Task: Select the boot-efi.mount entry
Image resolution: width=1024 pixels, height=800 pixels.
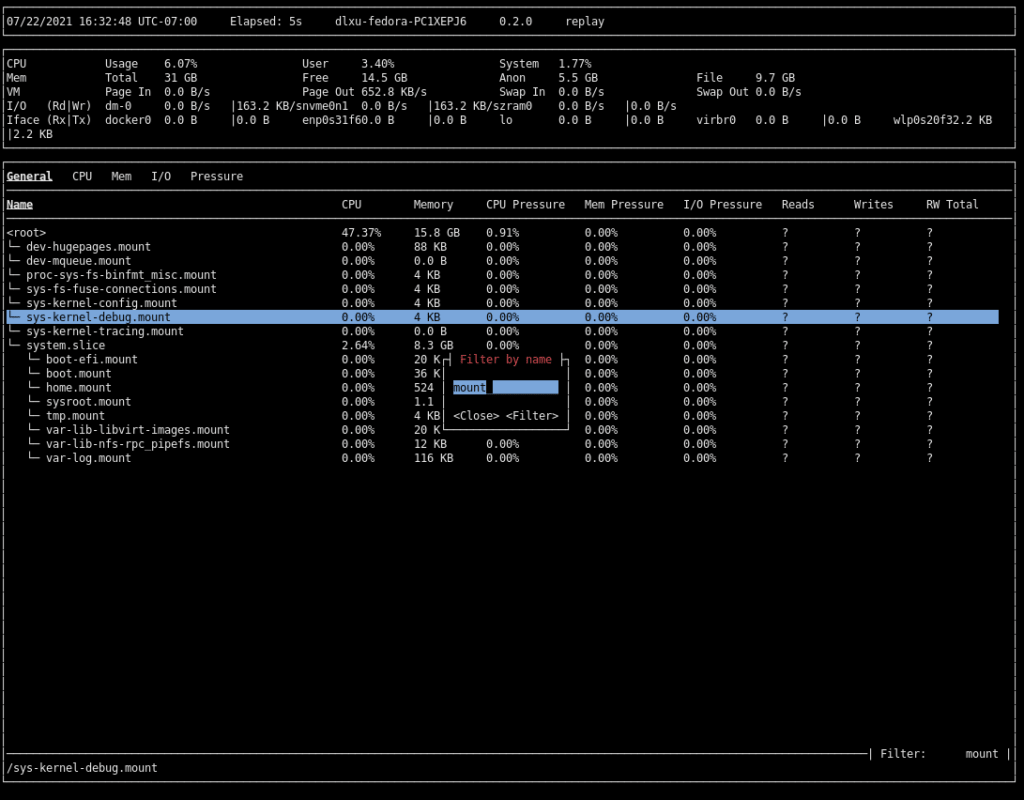Action: point(91,359)
